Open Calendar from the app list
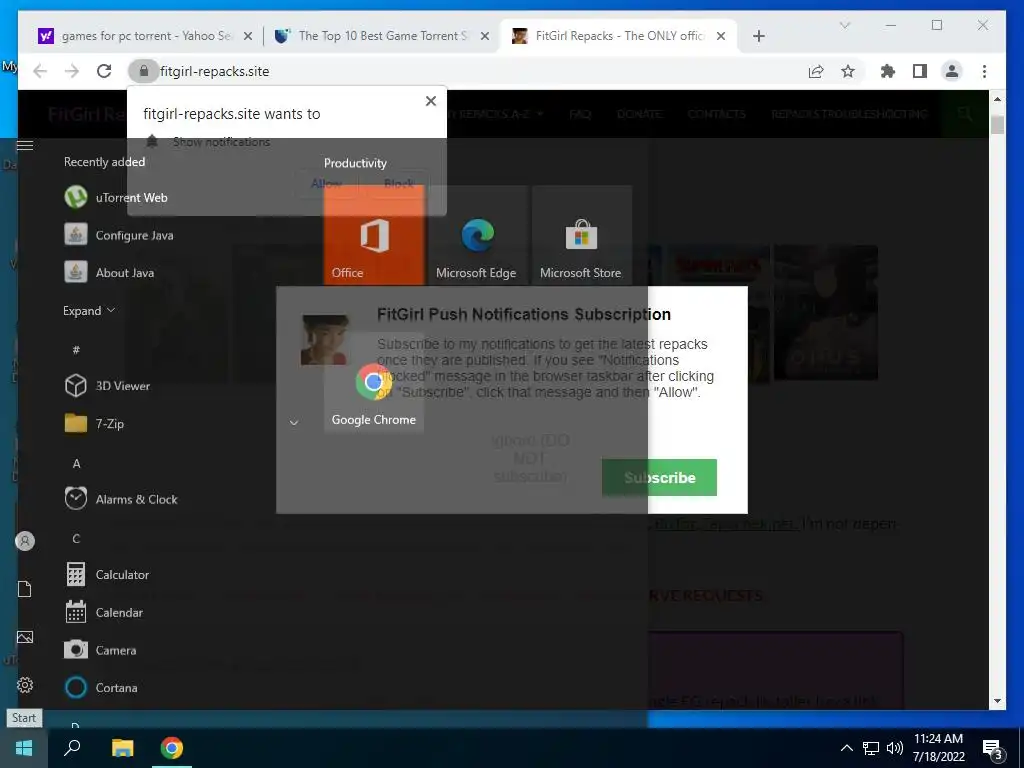 [104, 613]
